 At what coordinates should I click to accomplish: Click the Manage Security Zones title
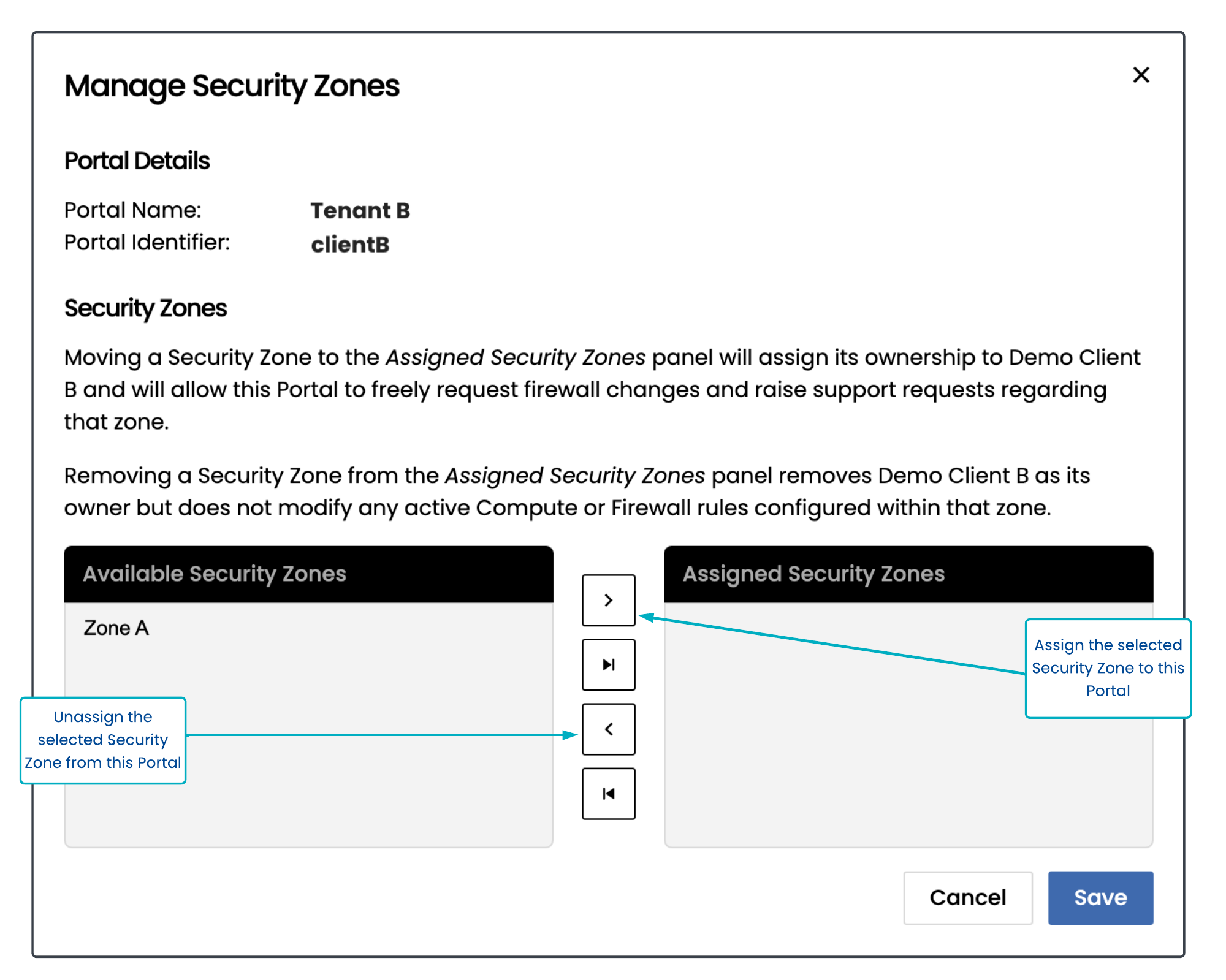point(232,86)
